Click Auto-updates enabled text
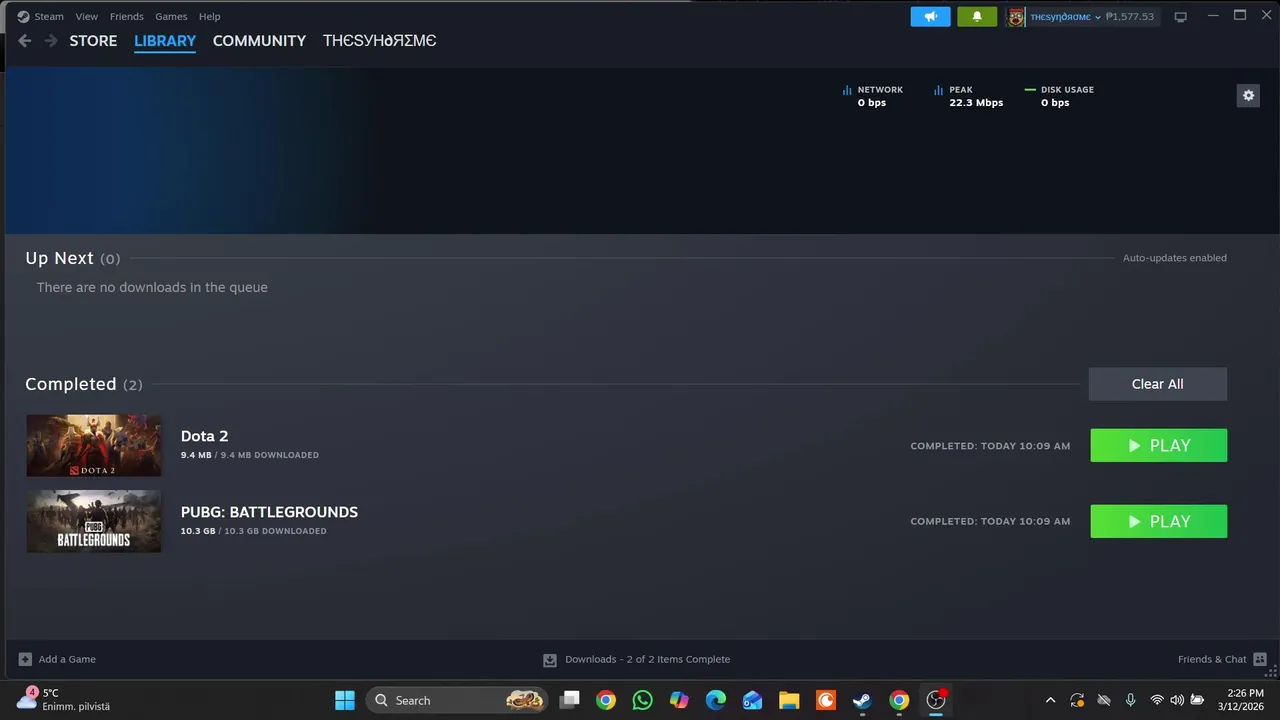Image resolution: width=1280 pixels, height=720 pixels. [x=1174, y=258]
